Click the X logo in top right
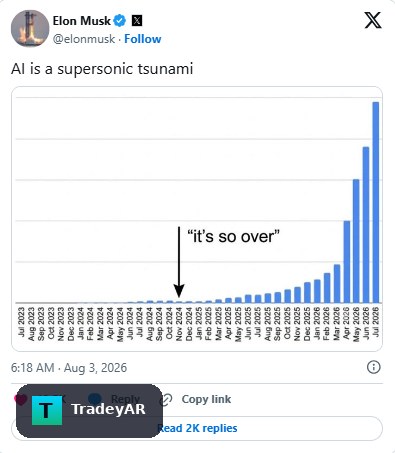Screen dimensions: 395x453 (x=373, y=20)
